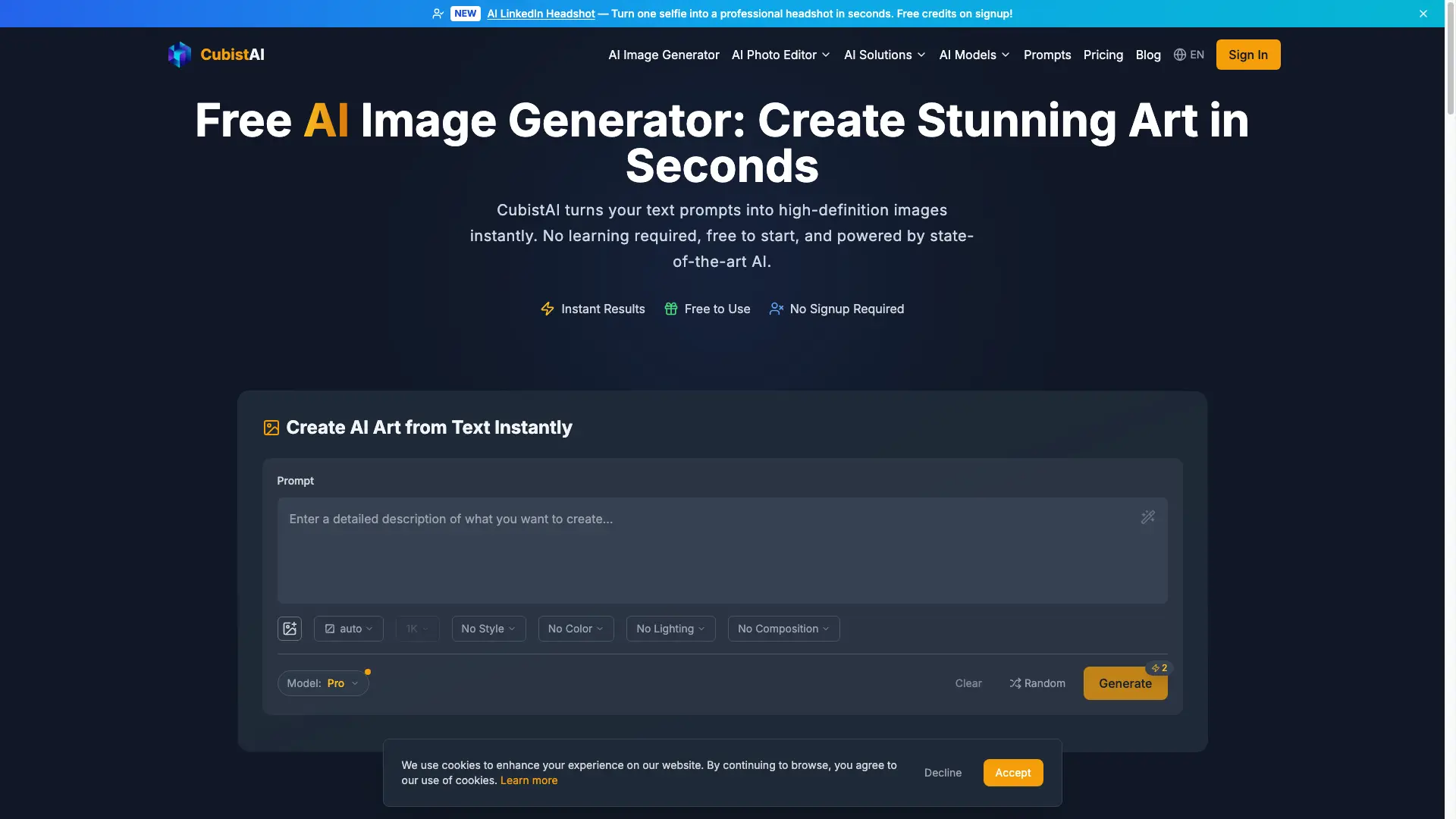The image size is (1456, 819).
Task: Click the globe EN language icon
Action: pos(1180,55)
